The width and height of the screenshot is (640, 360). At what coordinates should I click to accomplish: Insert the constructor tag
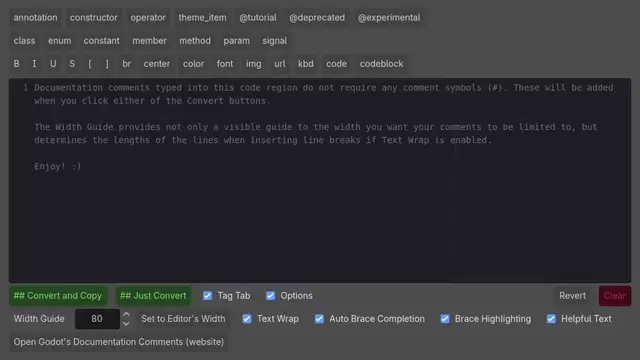coord(93,18)
